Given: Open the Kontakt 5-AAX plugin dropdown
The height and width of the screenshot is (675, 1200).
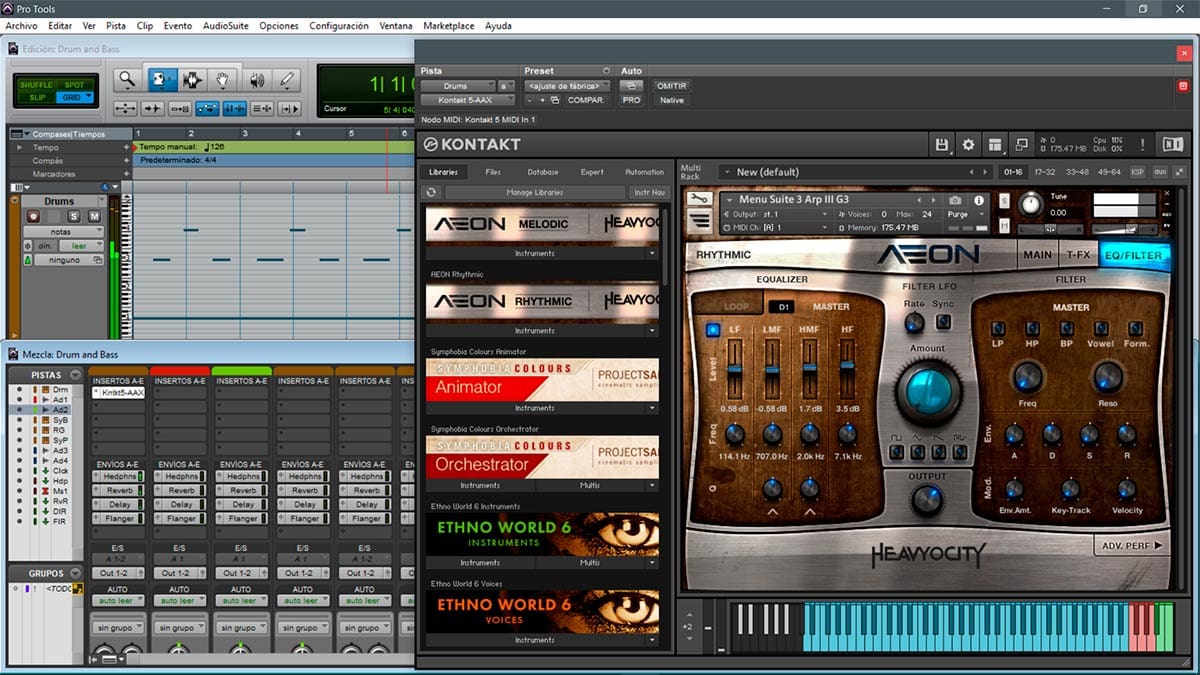Looking at the screenshot, I should [466, 100].
